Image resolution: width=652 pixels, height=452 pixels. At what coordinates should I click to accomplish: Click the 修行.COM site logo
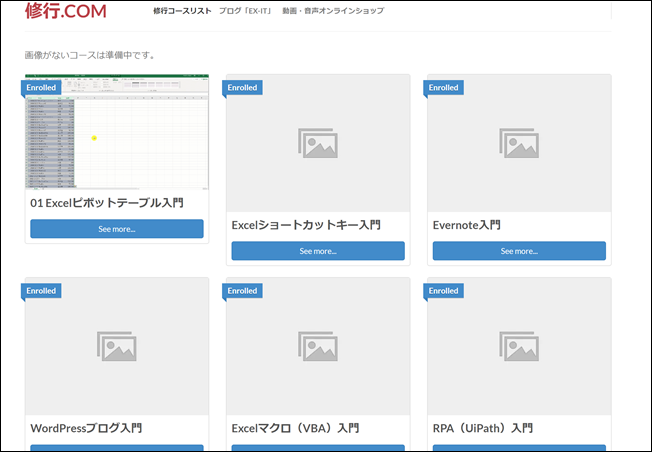(x=66, y=11)
